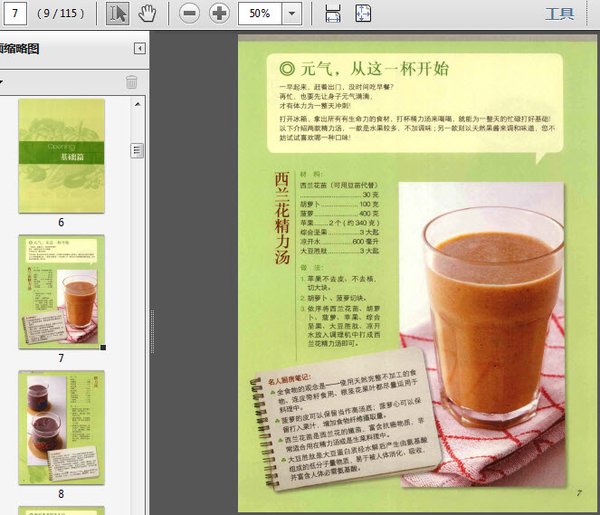This screenshot has width=600, height=515.
Task: Choose the fit full page icon
Action: (363, 13)
